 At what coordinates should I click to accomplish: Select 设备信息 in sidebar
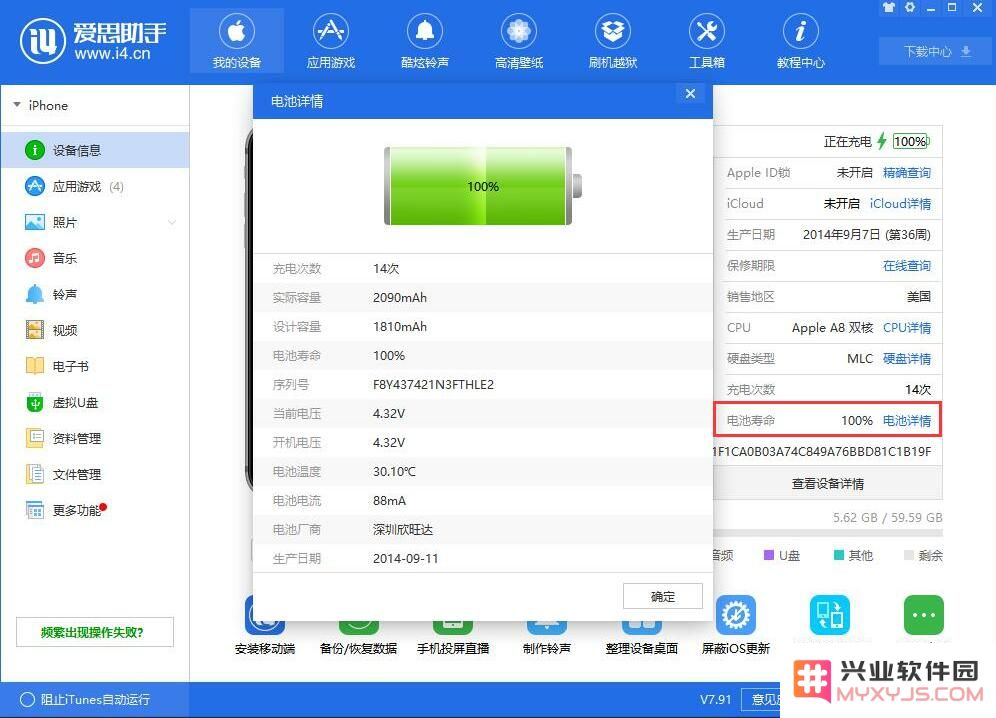(x=95, y=150)
